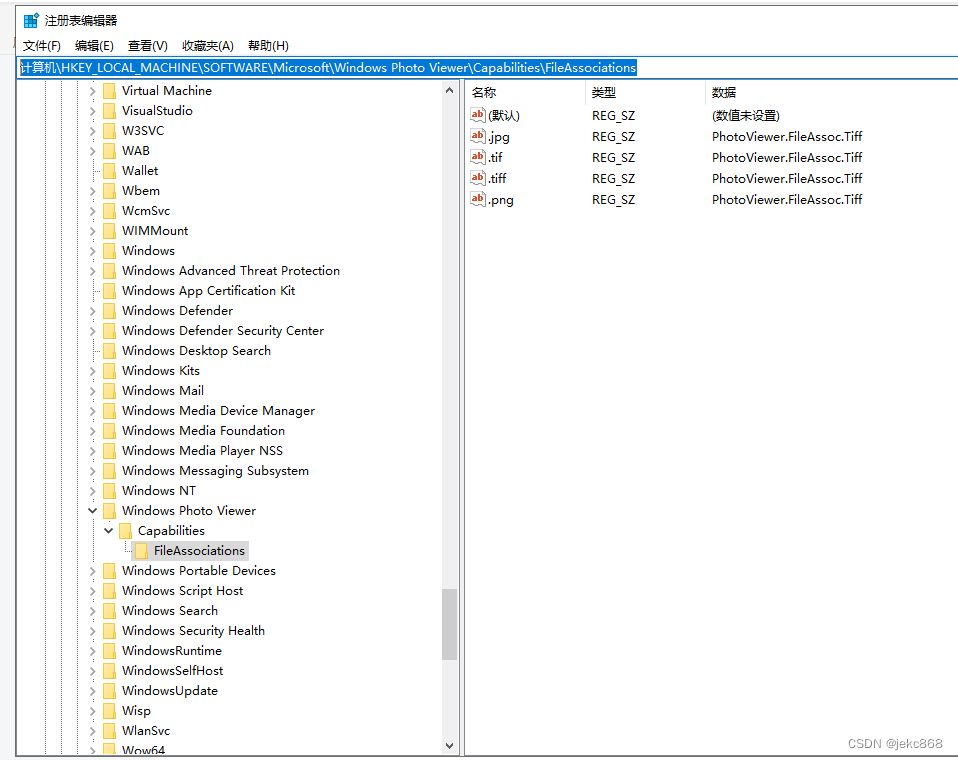958x760 pixels.
Task: Expand the WlanSvc key
Action: click(x=92, y=731)
